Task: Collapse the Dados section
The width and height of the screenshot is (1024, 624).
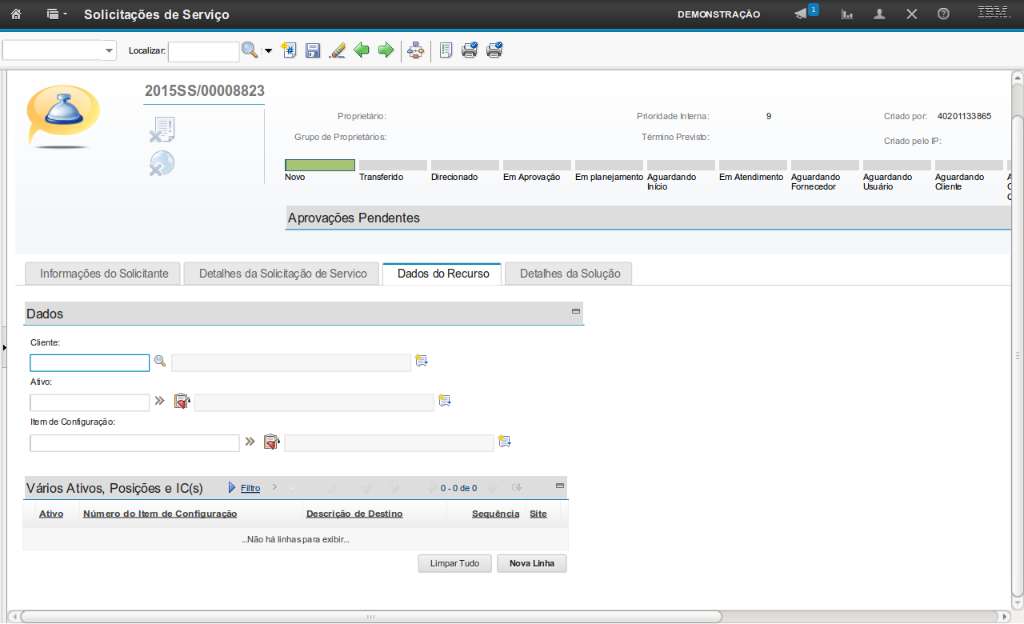Action: coord(575,312)
